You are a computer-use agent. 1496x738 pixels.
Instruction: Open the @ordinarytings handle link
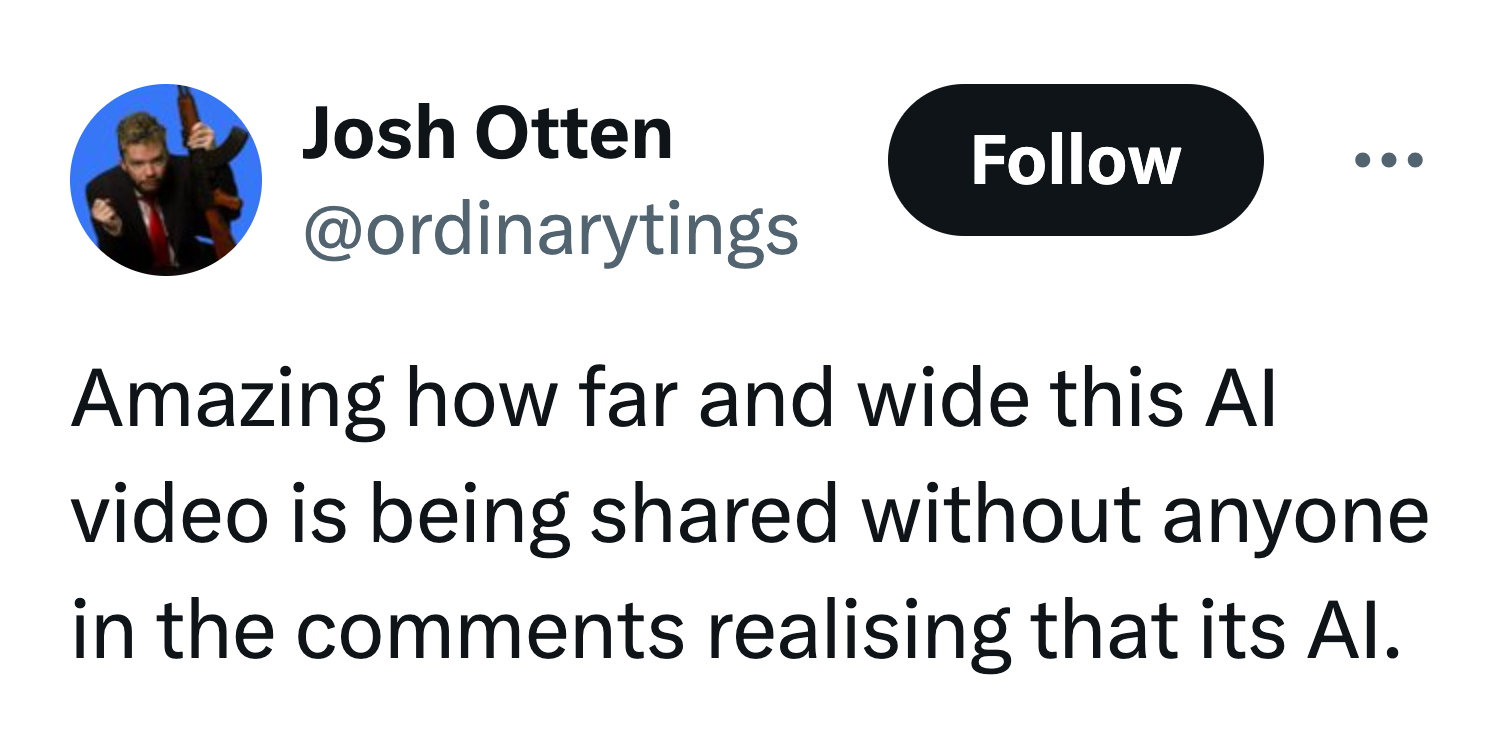tap(550, 231)
